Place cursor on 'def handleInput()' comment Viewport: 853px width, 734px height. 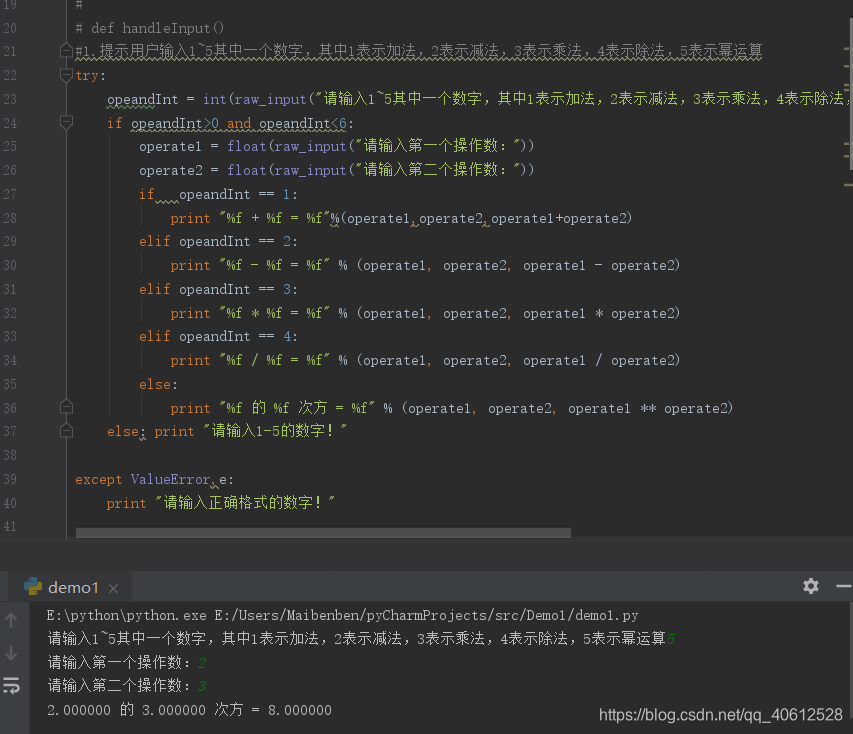157,28
